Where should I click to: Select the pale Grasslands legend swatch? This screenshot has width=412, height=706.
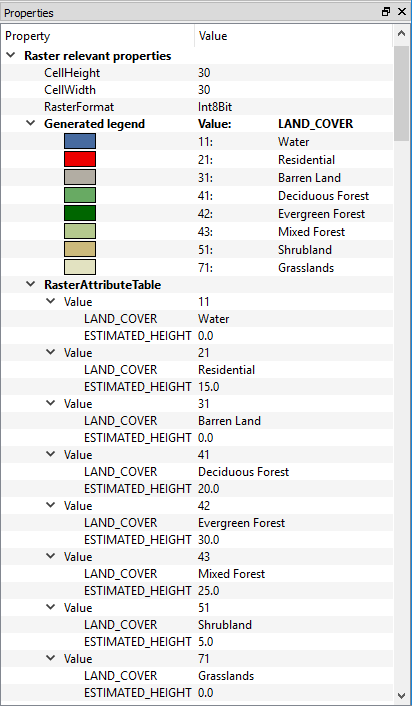tap(80, 267)
